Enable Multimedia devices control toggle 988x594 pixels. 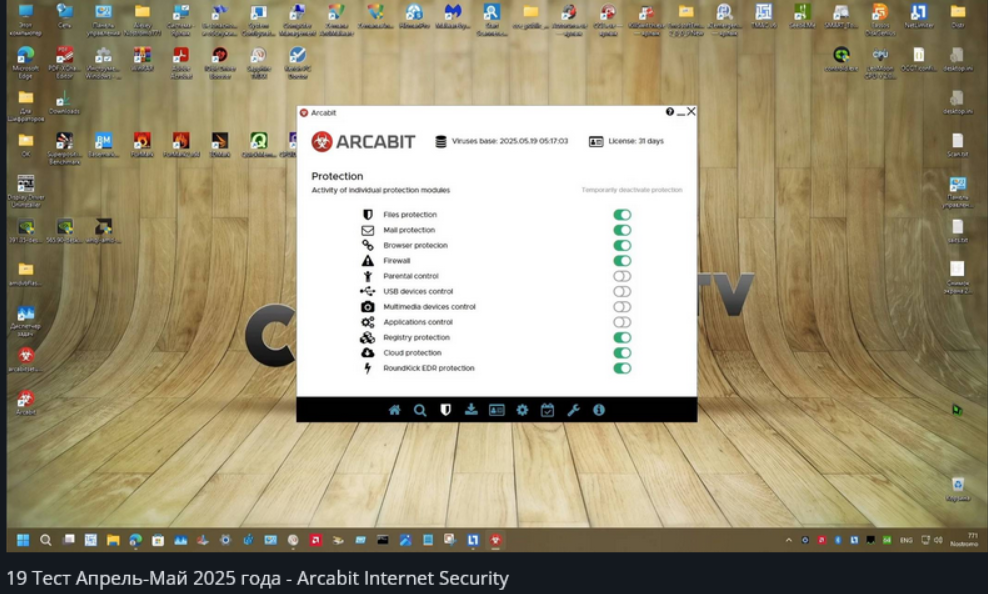click(x=622, y=307)
